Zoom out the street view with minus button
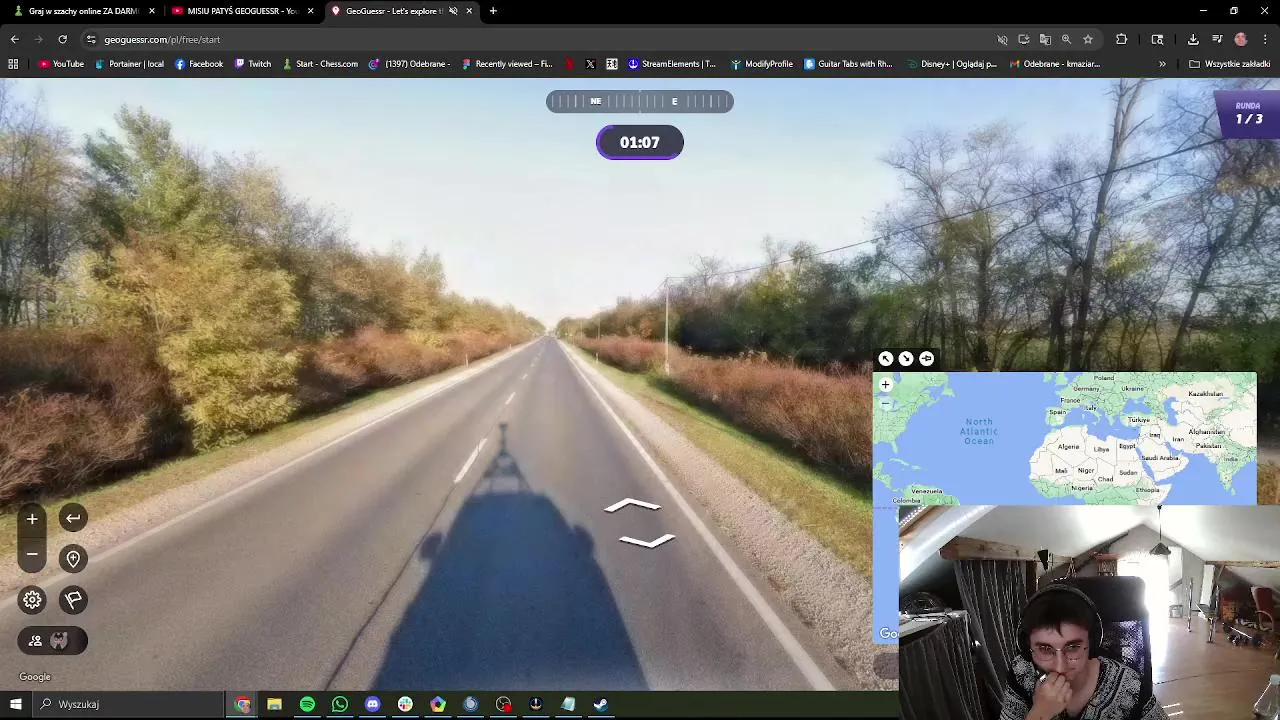Image resolution: width=1280 pixels, height=720 pixels. click(x=32, y=554)
